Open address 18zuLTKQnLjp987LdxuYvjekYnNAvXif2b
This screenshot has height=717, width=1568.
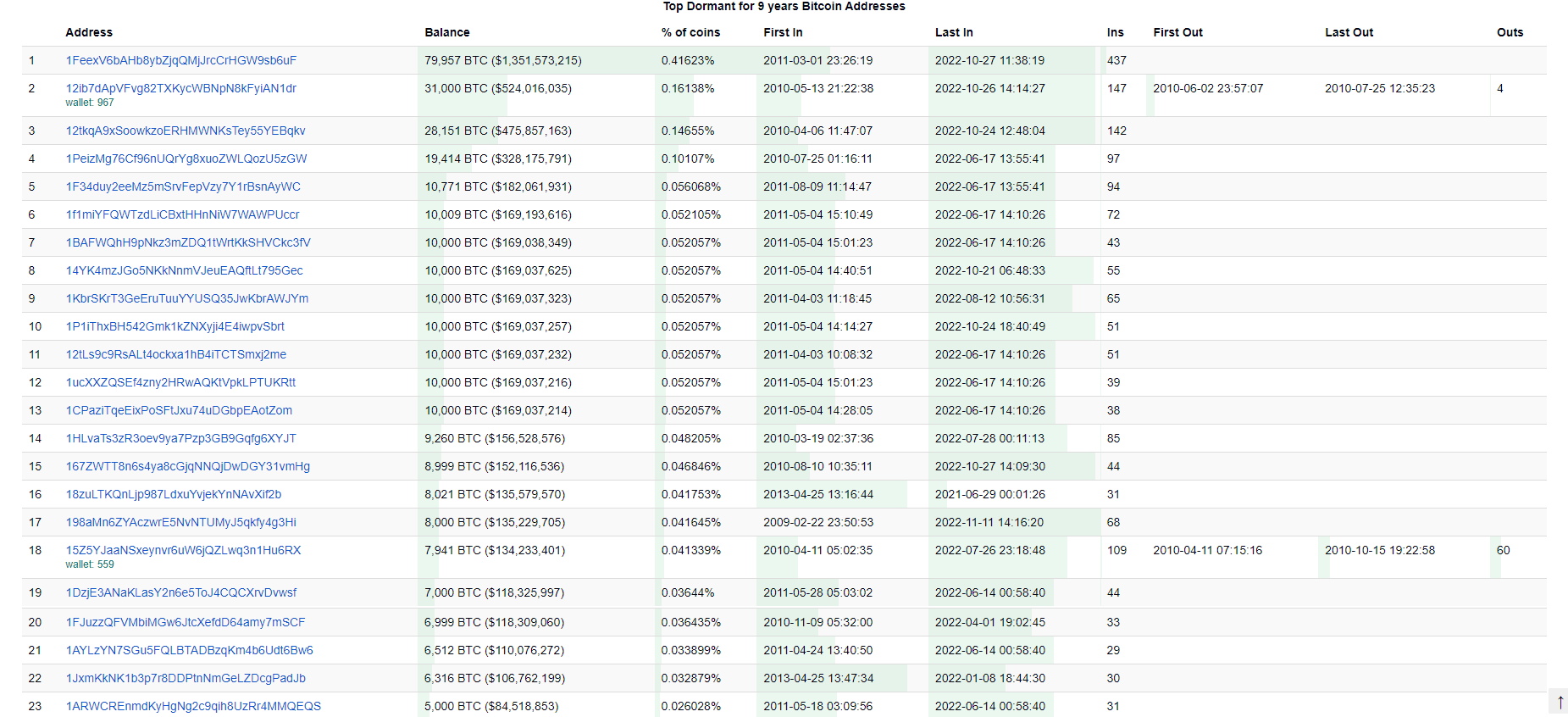click(174, 494)
